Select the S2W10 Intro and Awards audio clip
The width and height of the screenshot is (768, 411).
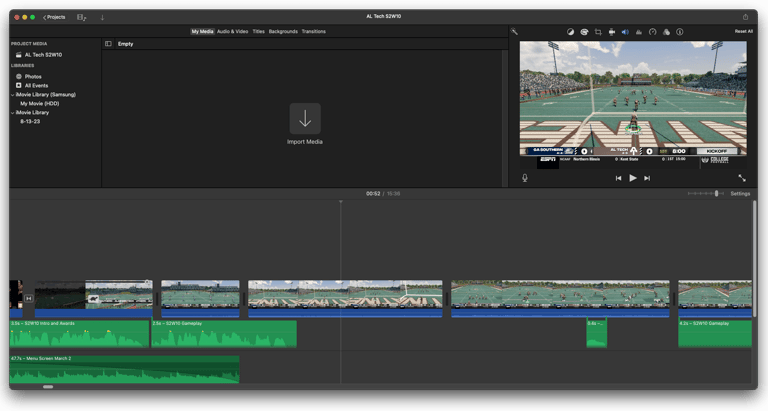click(x=79, y=334)
